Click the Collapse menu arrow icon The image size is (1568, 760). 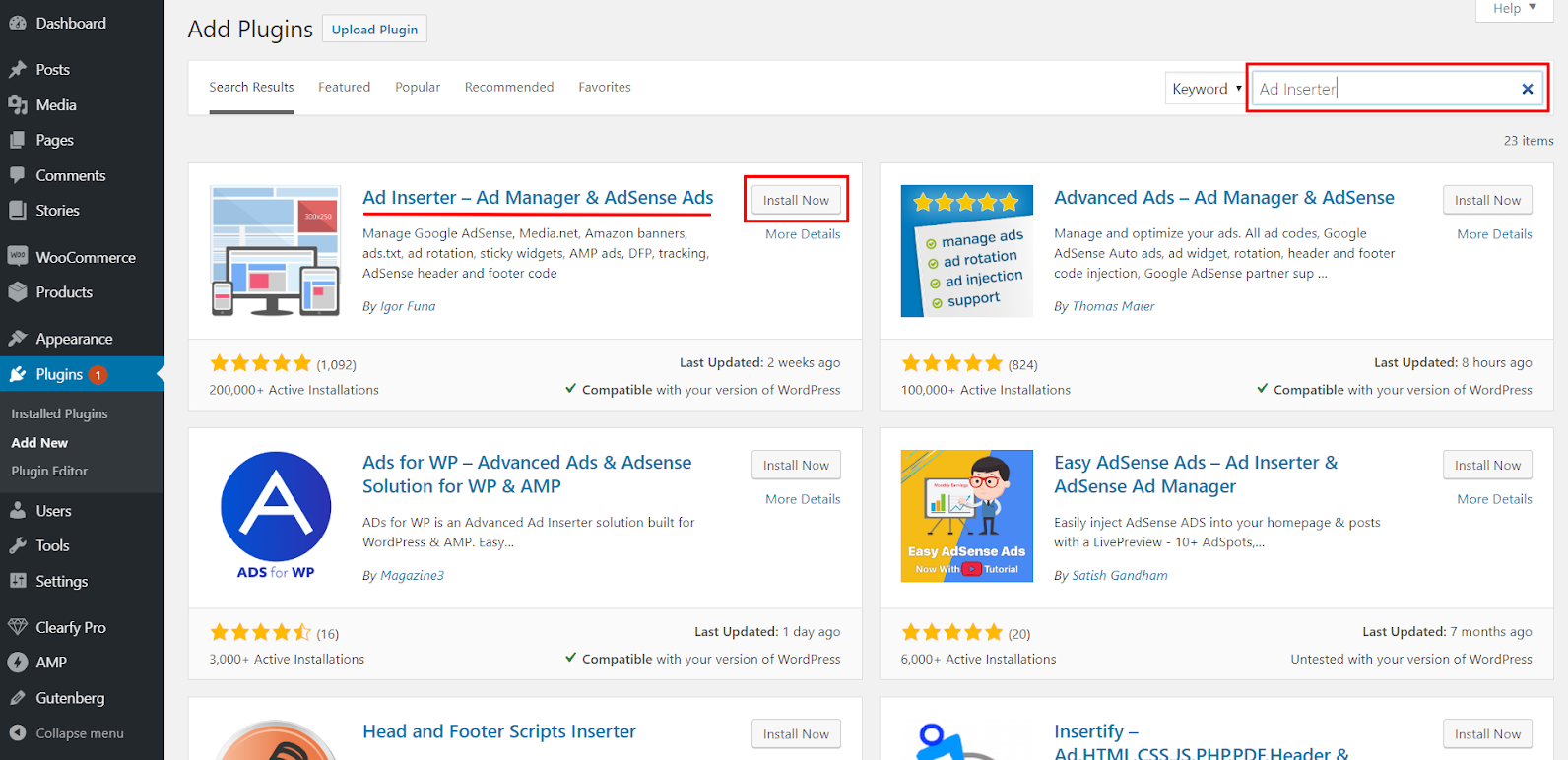click(18, 733)
